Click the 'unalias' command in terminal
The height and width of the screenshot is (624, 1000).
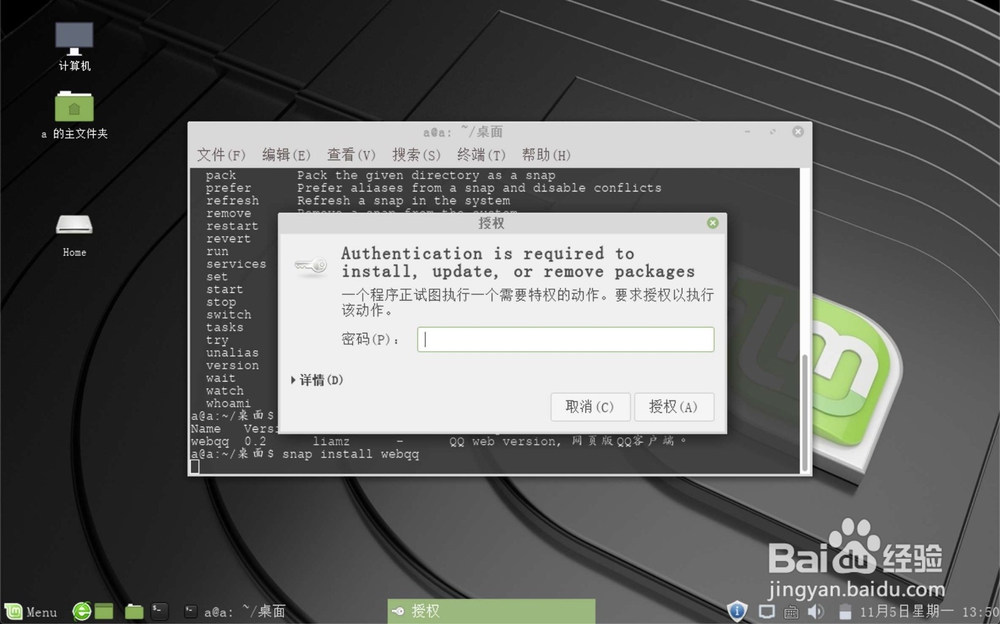coord(232,353)
